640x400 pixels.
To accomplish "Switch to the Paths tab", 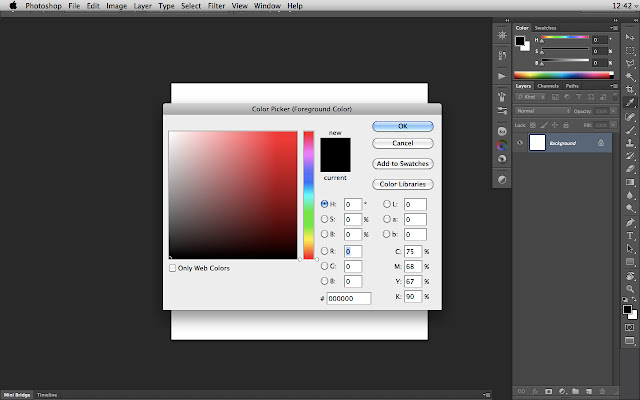I will point(572,86).
